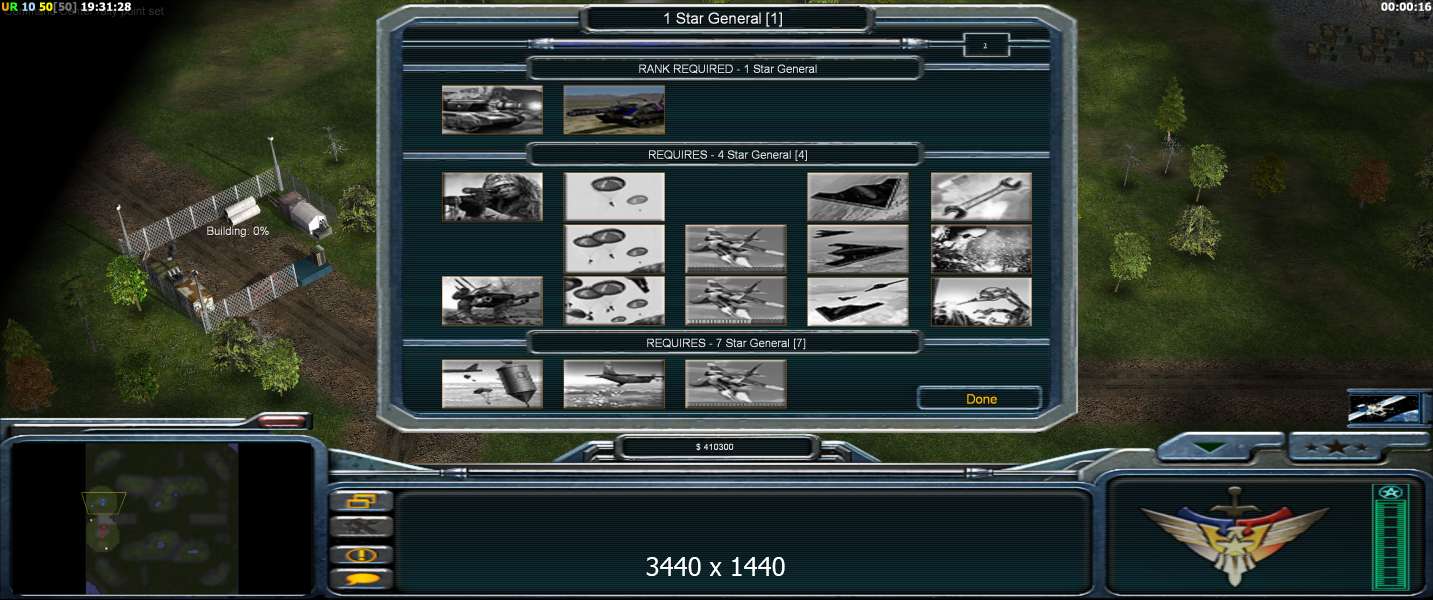Click the 00:00:16 game timer
This screenshot has width=1433, height=600.
1405,6
